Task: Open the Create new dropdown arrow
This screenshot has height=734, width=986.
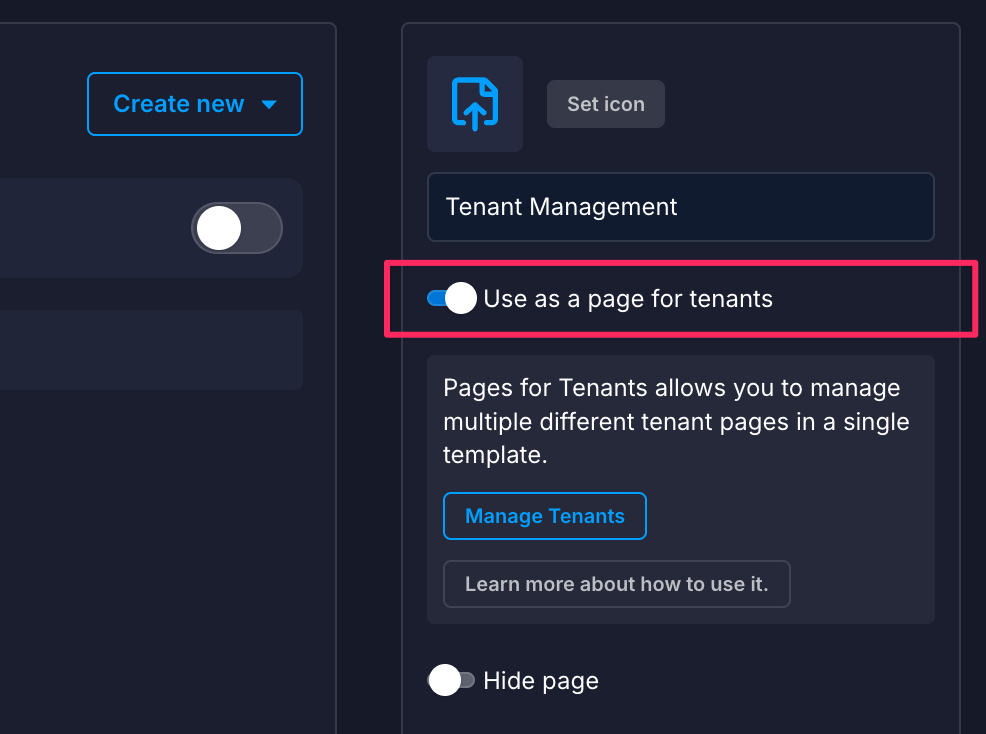Action: click(269, 104)
